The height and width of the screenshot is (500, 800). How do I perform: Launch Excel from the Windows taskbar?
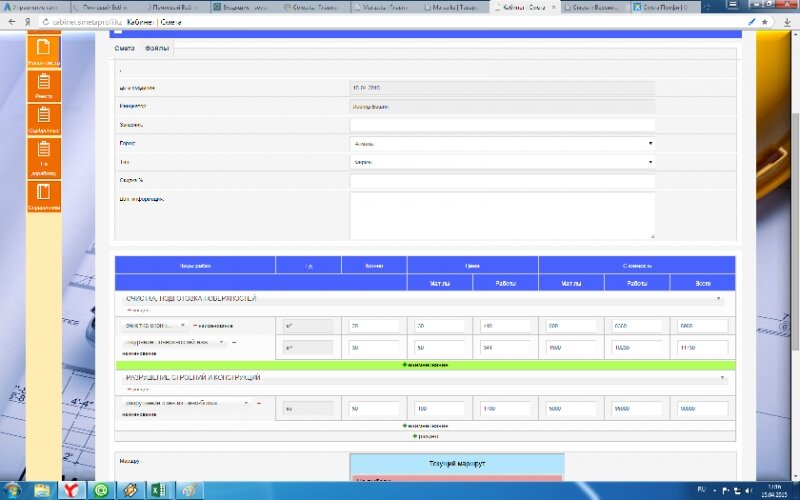tap(158, 490)
